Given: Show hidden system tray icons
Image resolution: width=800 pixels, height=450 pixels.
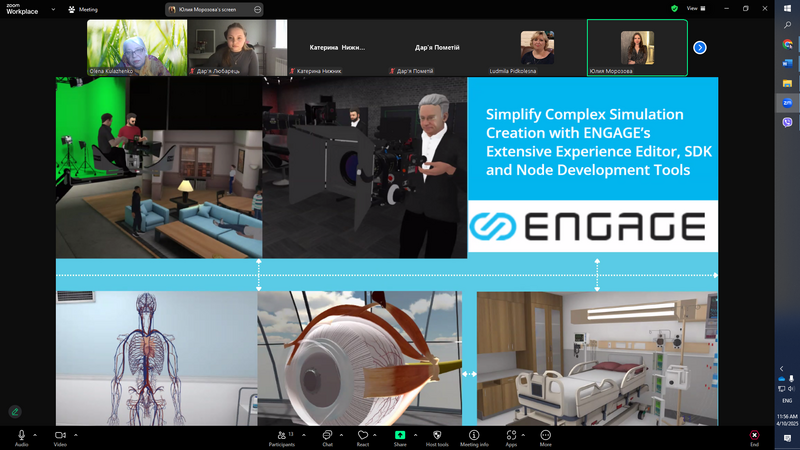Looking at the screenshot, I should [x=782, y=368].
